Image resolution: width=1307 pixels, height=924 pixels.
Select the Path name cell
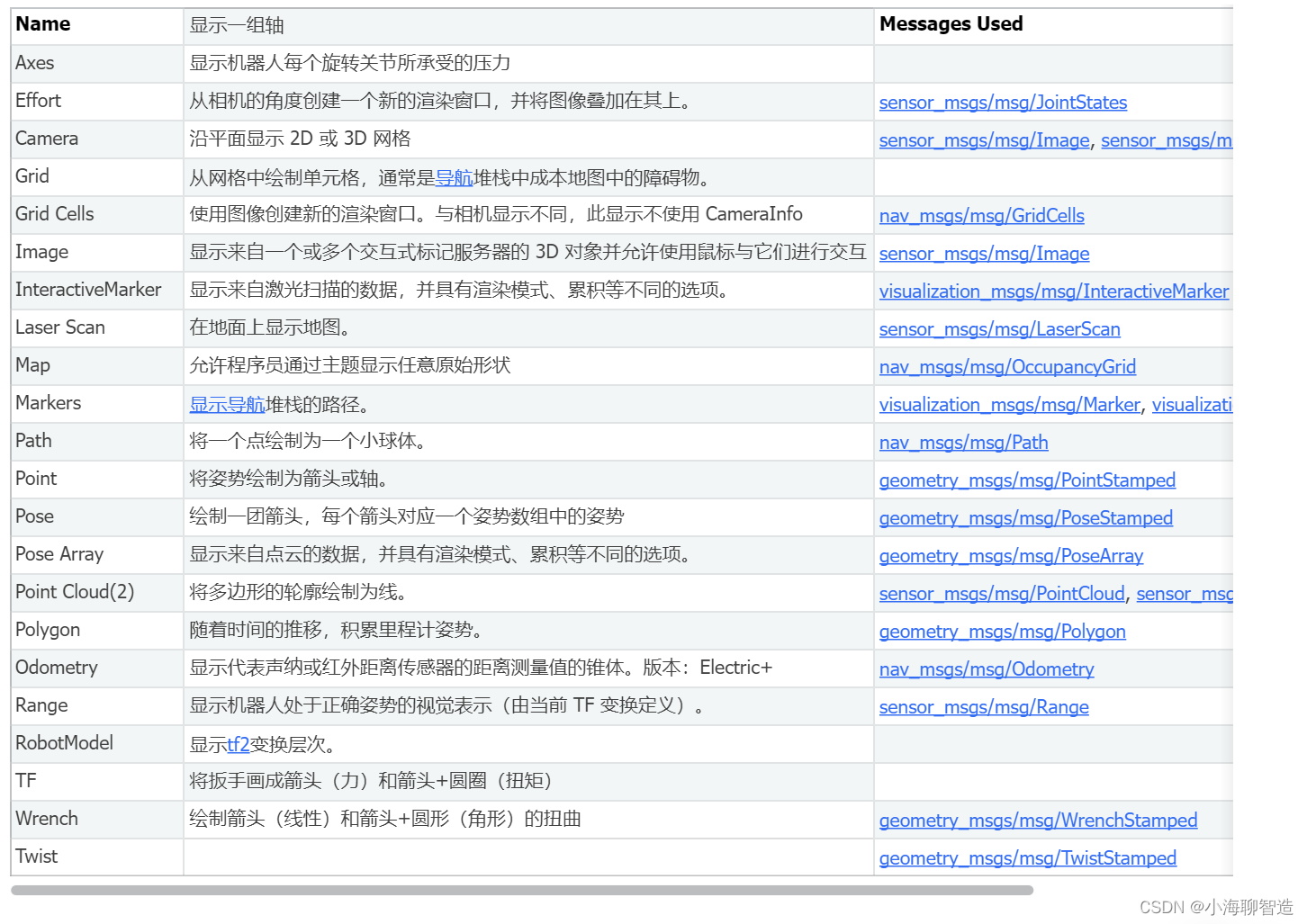click(97, 442)
